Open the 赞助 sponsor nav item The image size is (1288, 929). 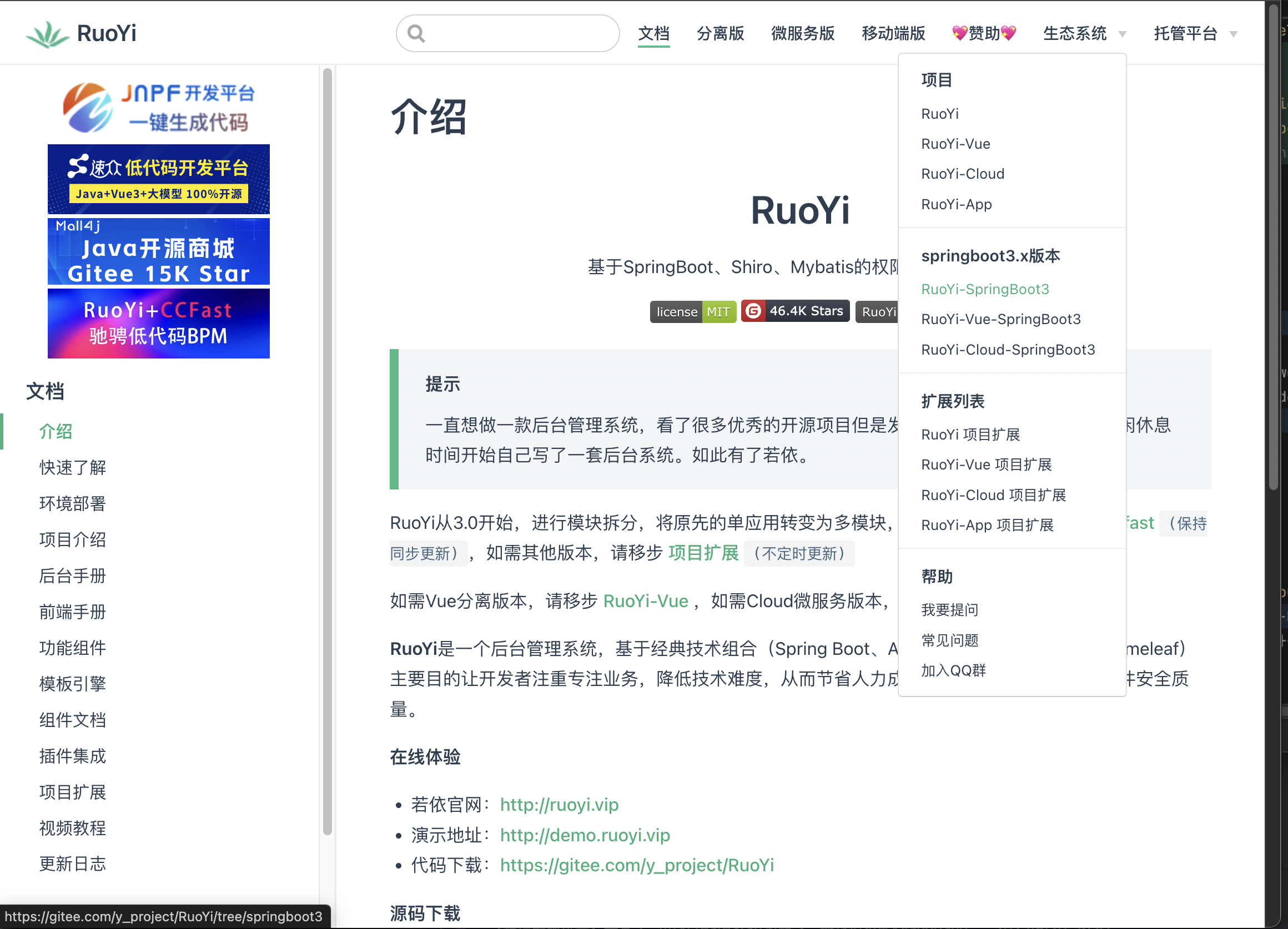(984, 33)
